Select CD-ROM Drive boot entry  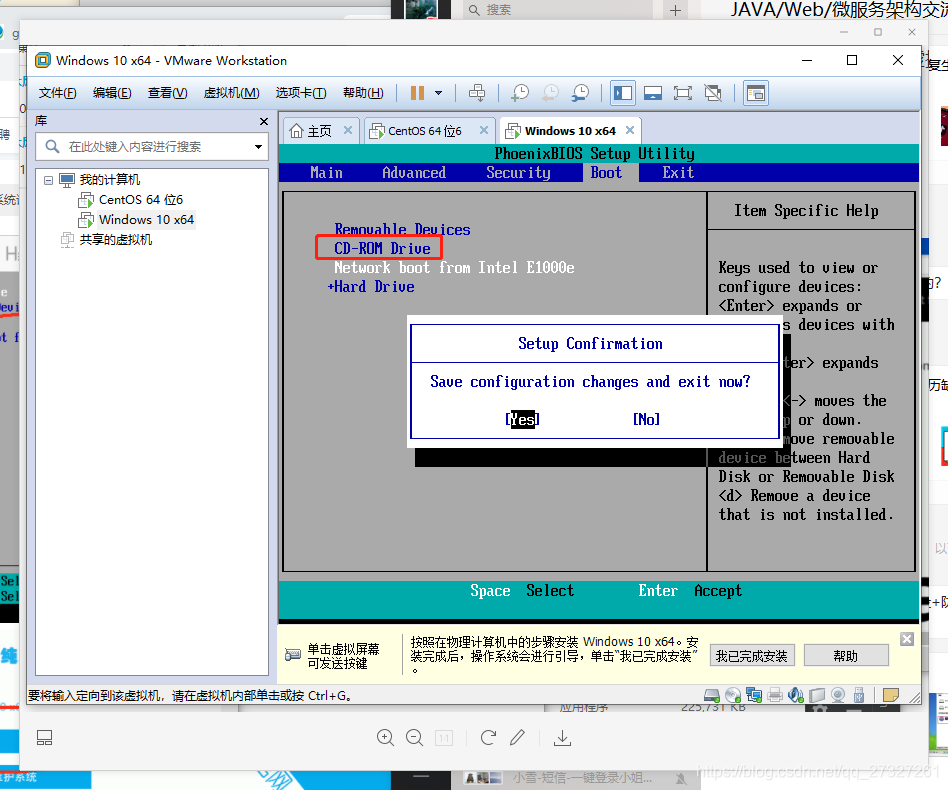382,248
